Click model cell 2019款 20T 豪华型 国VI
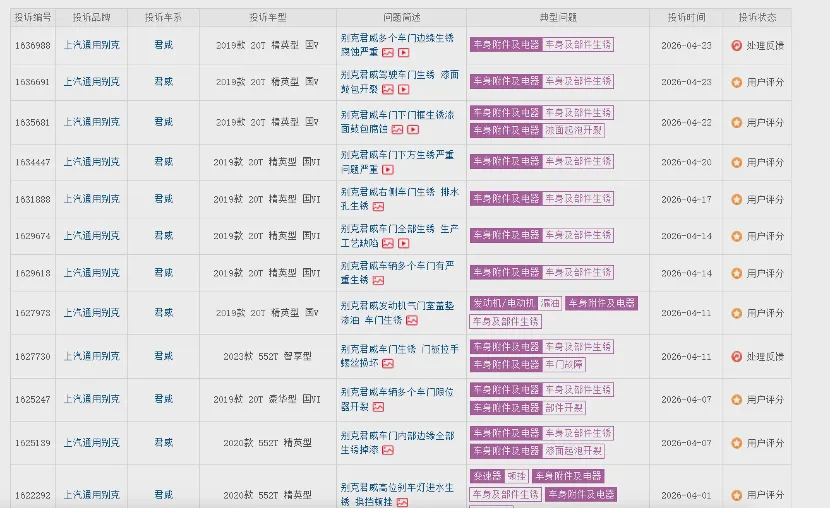 (x=267, y=400)
